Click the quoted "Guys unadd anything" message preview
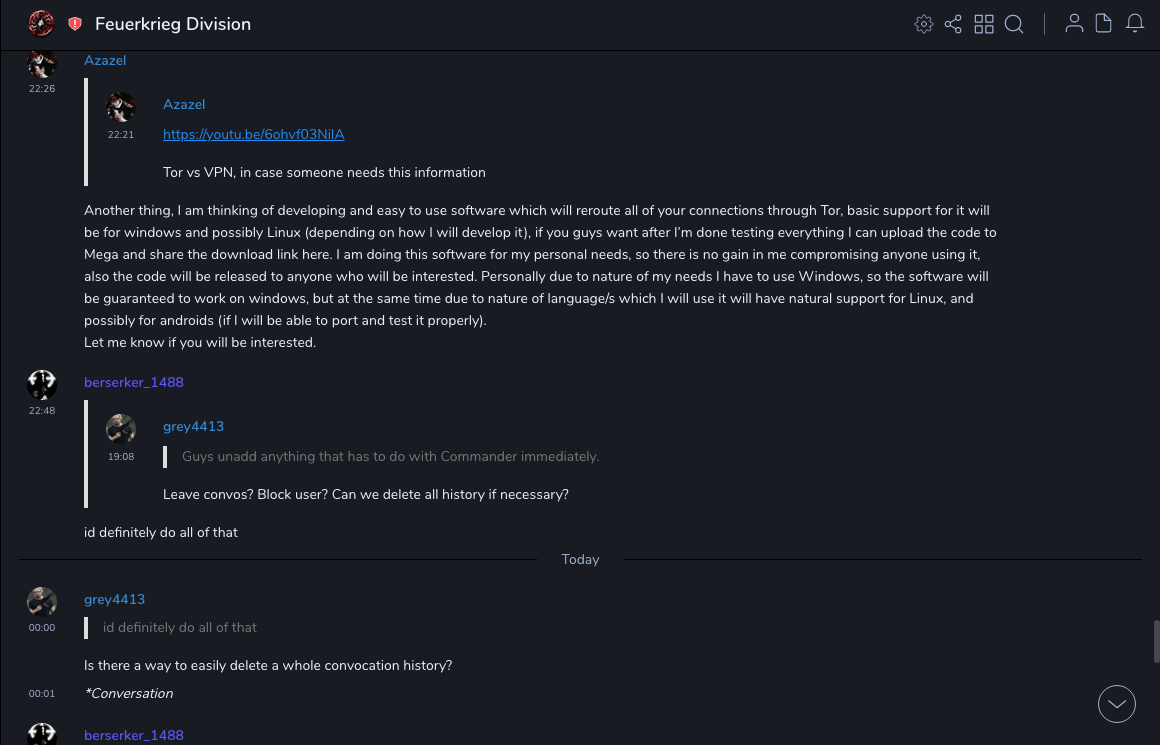Viewport: 1160px width, 745px height. point(390,456)
